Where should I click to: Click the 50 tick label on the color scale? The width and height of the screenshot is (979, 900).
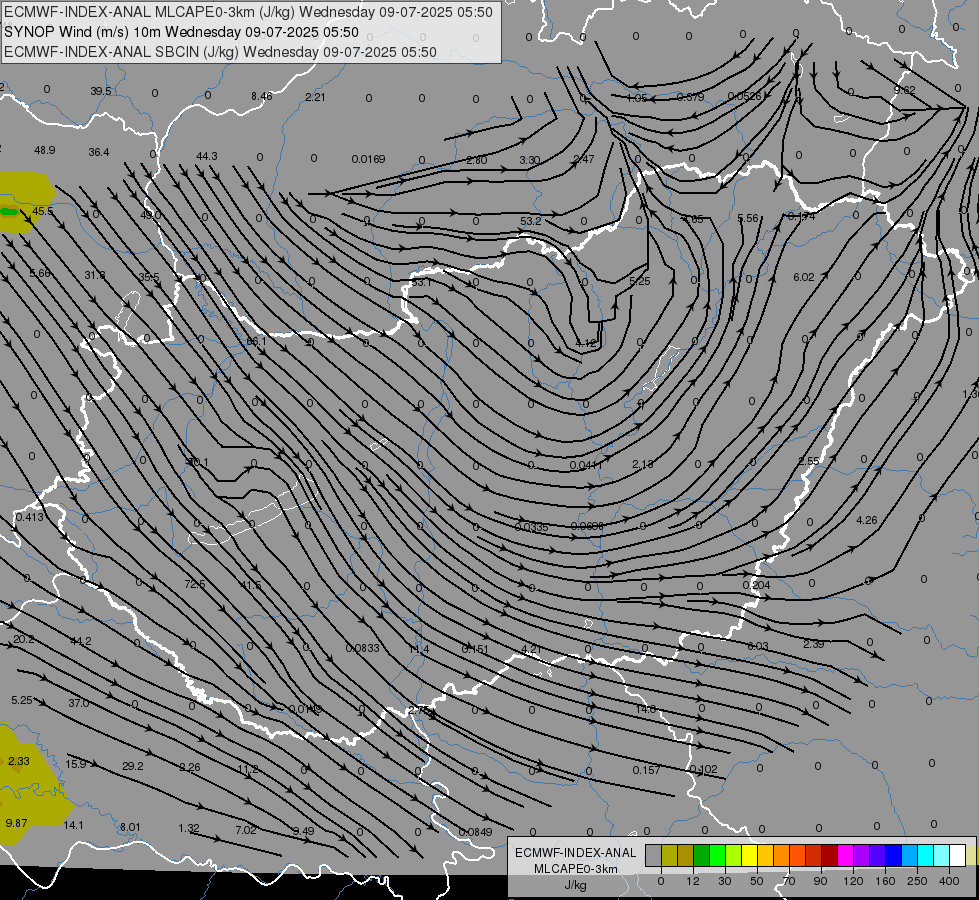pyautogui.click(x=757, y=881)
